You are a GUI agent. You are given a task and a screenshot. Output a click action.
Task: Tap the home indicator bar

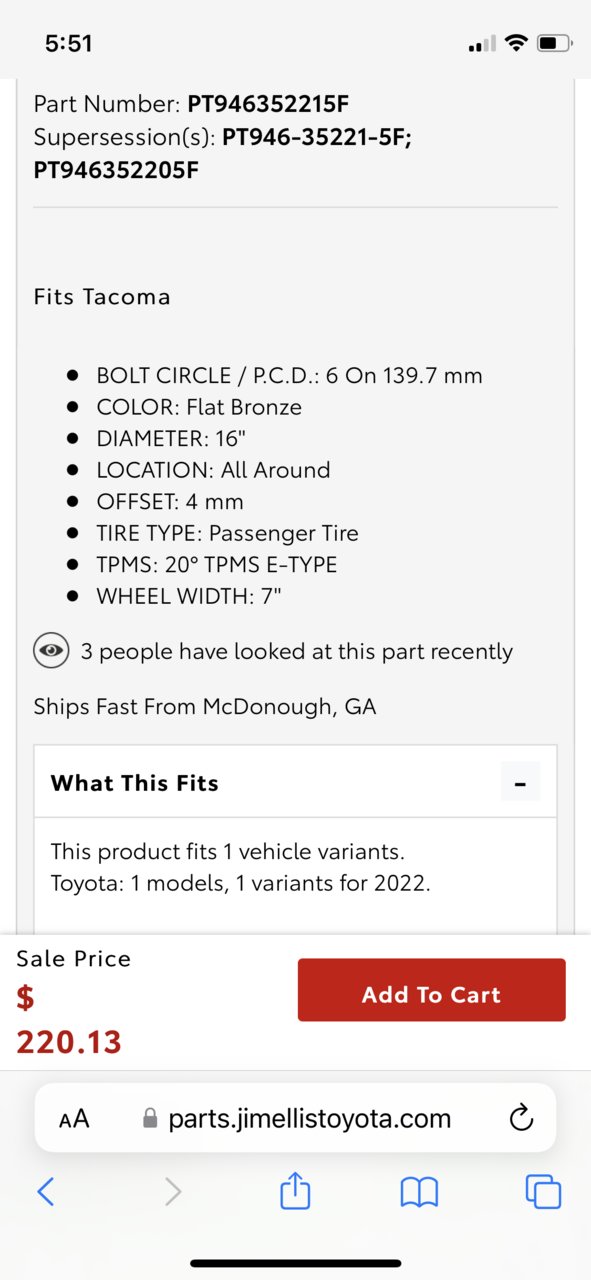pos(295,1264)
